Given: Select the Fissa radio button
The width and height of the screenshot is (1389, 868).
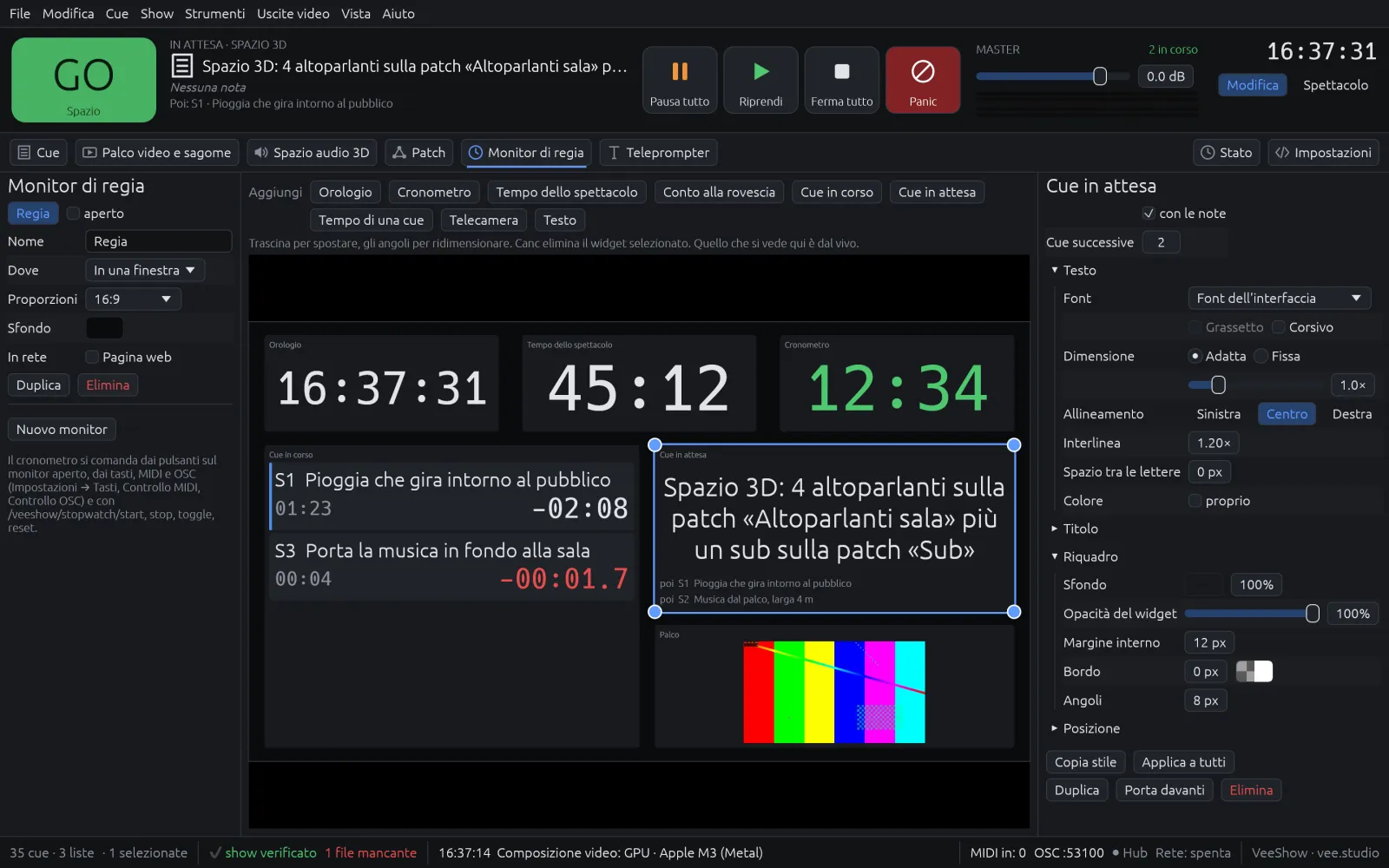Looking at the screenshot, I should click(1261, 356).
